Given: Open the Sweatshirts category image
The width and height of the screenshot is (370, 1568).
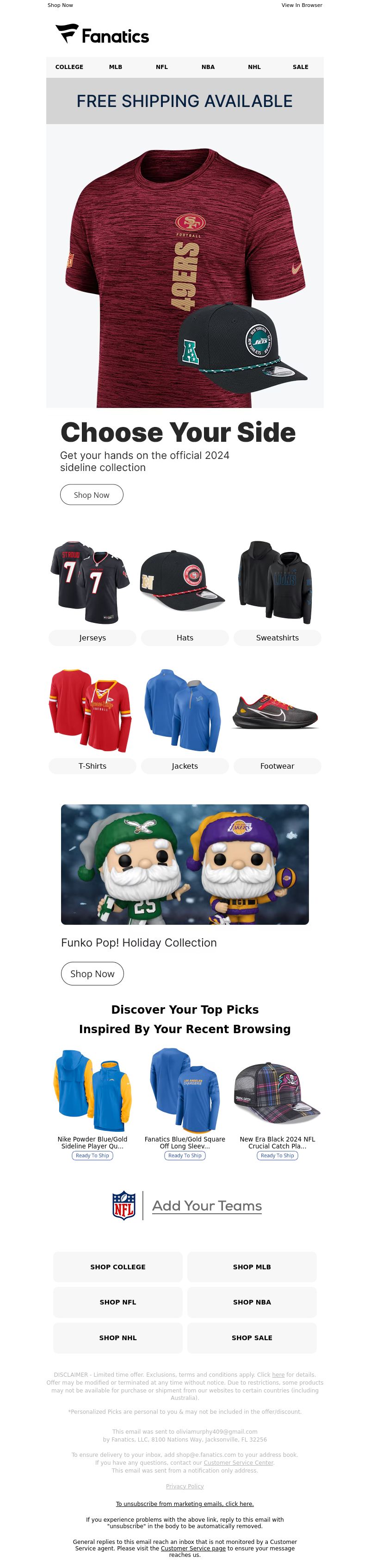Looking at the screenshot, I should coord(277,582).
